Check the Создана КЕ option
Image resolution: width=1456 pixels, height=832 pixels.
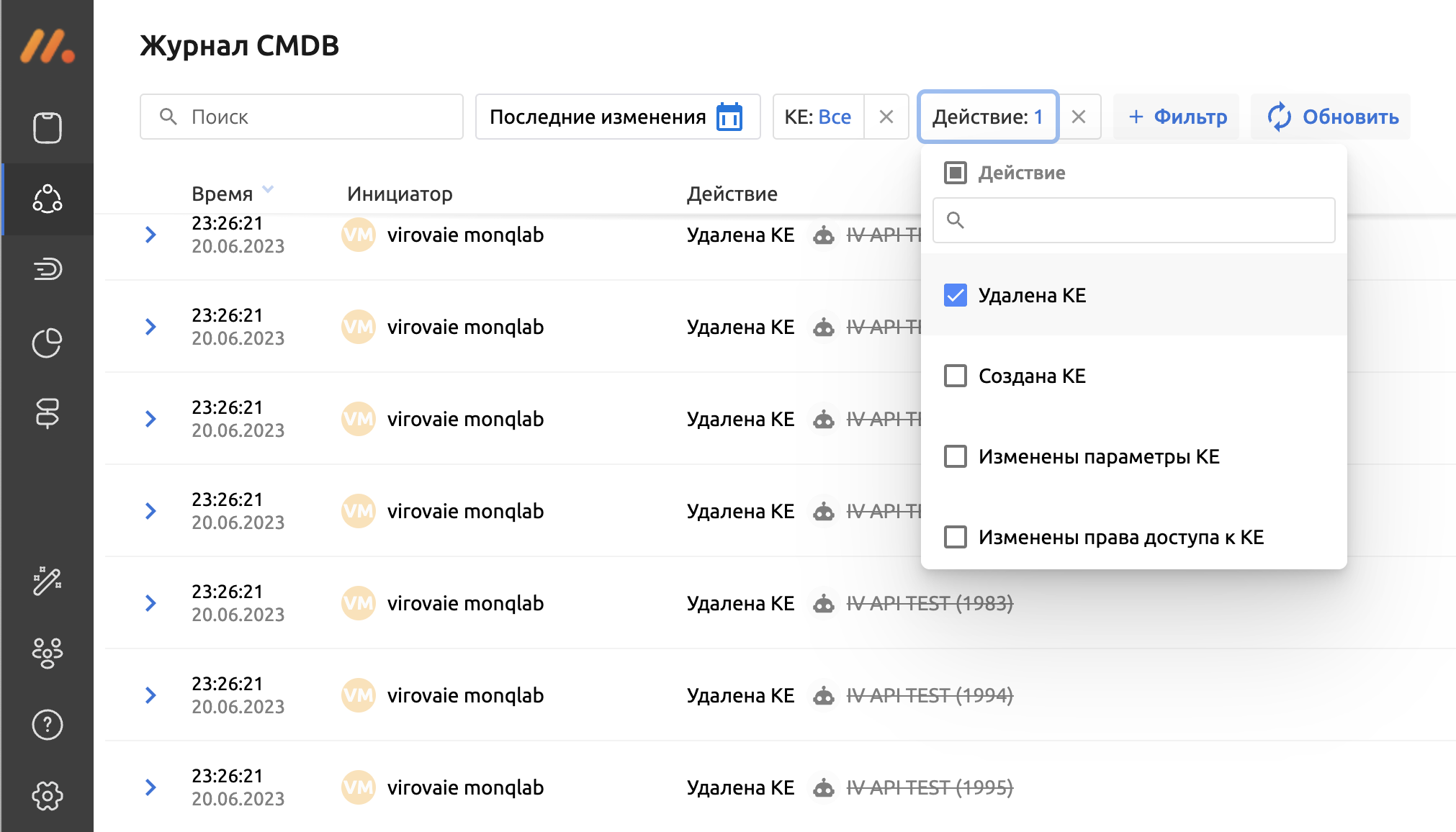(956, 376)
